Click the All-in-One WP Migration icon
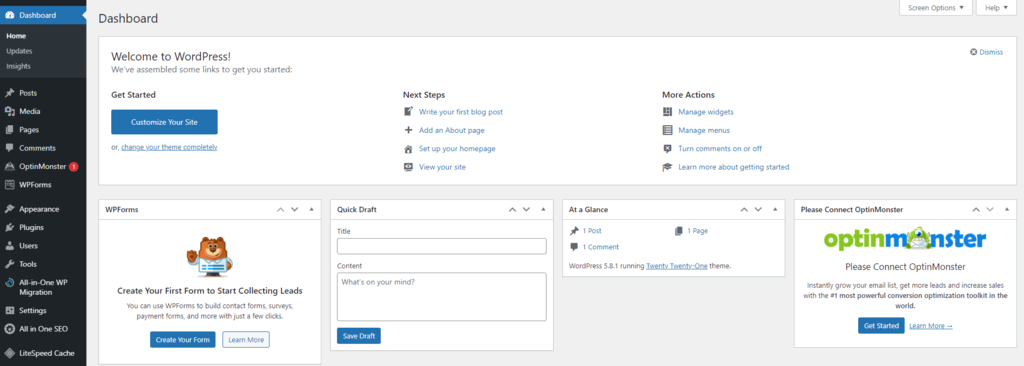This screenshot has height=366, width=1024. pyautogui.click(x=9, y=283)
